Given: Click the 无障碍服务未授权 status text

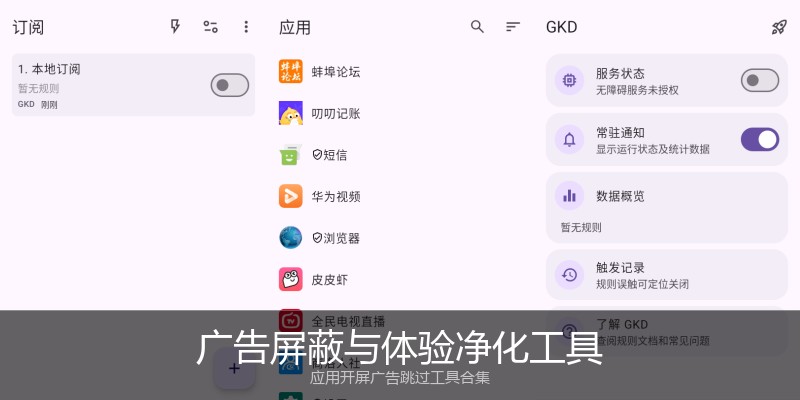Looking at the screenshot, I should pos(637,90).
